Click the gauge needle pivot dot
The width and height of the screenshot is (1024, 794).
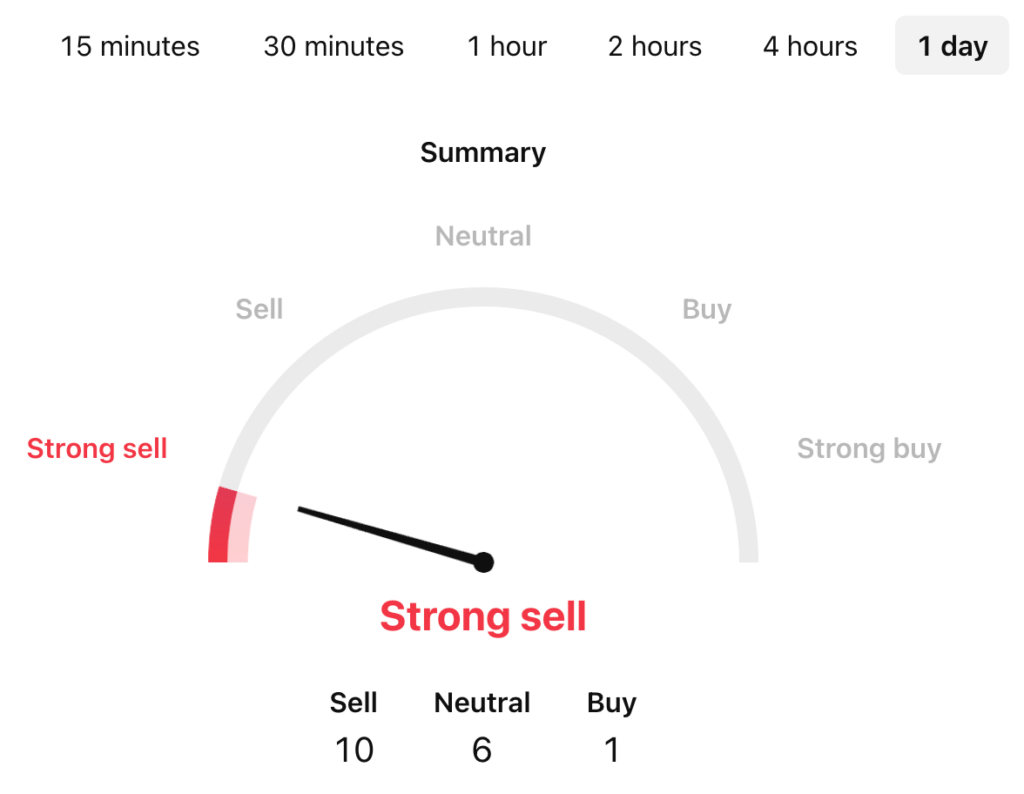click(484, 562)
